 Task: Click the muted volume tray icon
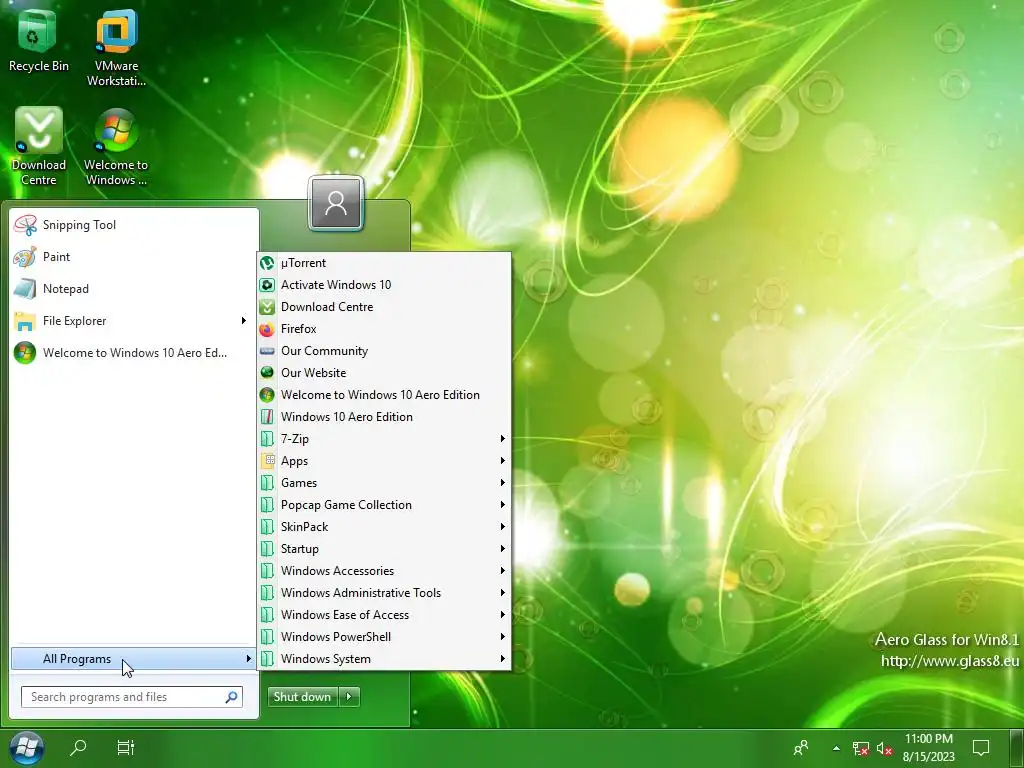tap(884, 748)
